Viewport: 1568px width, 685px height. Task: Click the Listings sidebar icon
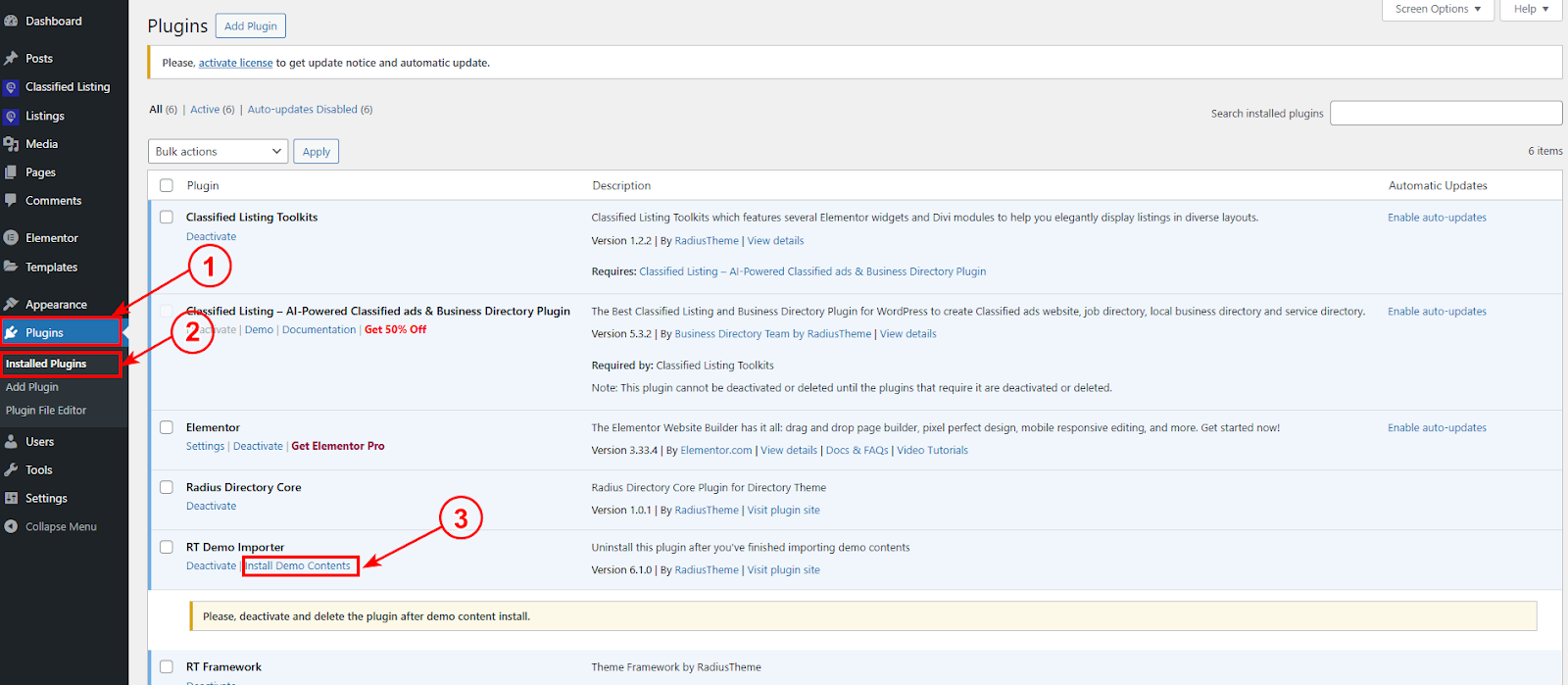11,116
